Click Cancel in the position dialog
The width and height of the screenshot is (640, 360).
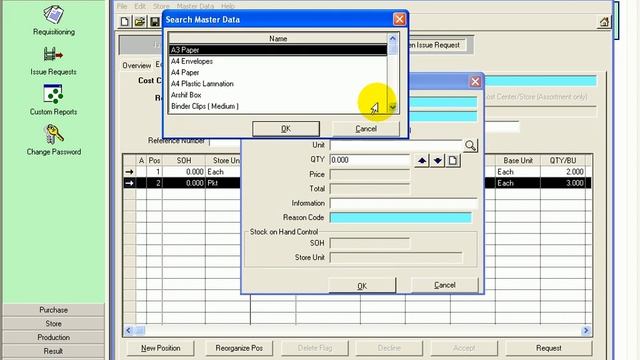tap(444, 285)
